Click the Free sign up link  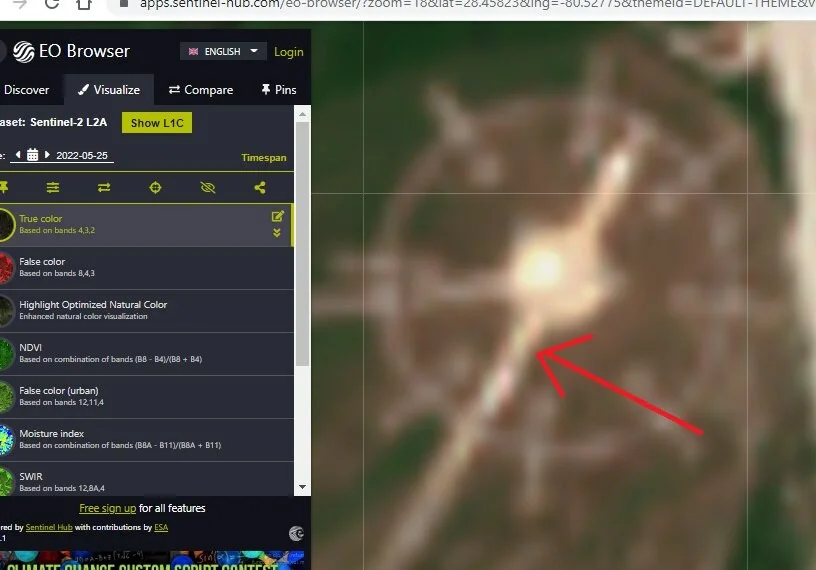[107, 508]
